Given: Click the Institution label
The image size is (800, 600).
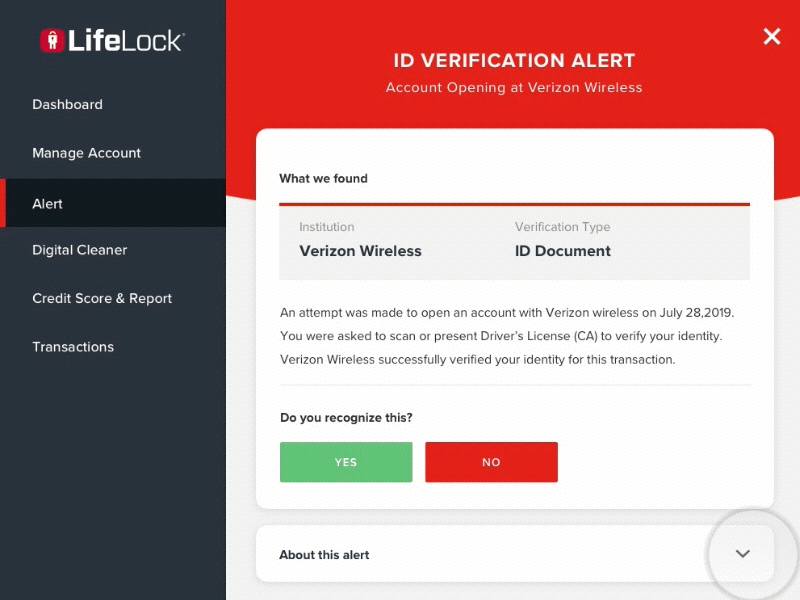Looking at the screenshot, I should click(327, 227).
